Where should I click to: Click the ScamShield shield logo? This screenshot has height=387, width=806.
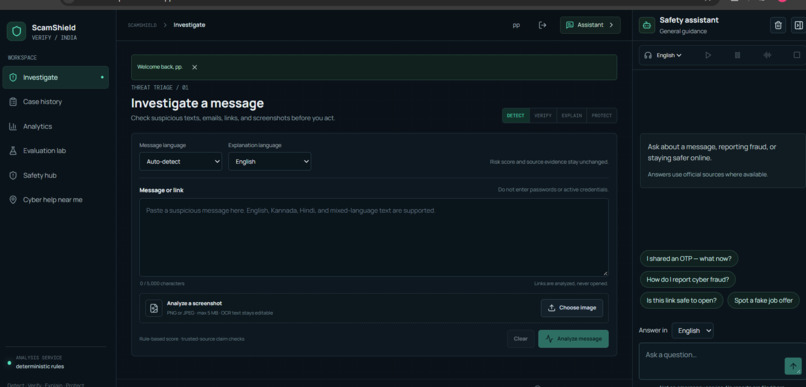pyautogui.click(x=16, y=31)
